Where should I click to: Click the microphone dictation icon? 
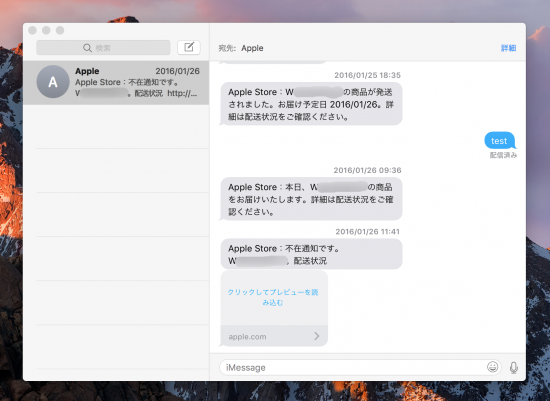514,367
